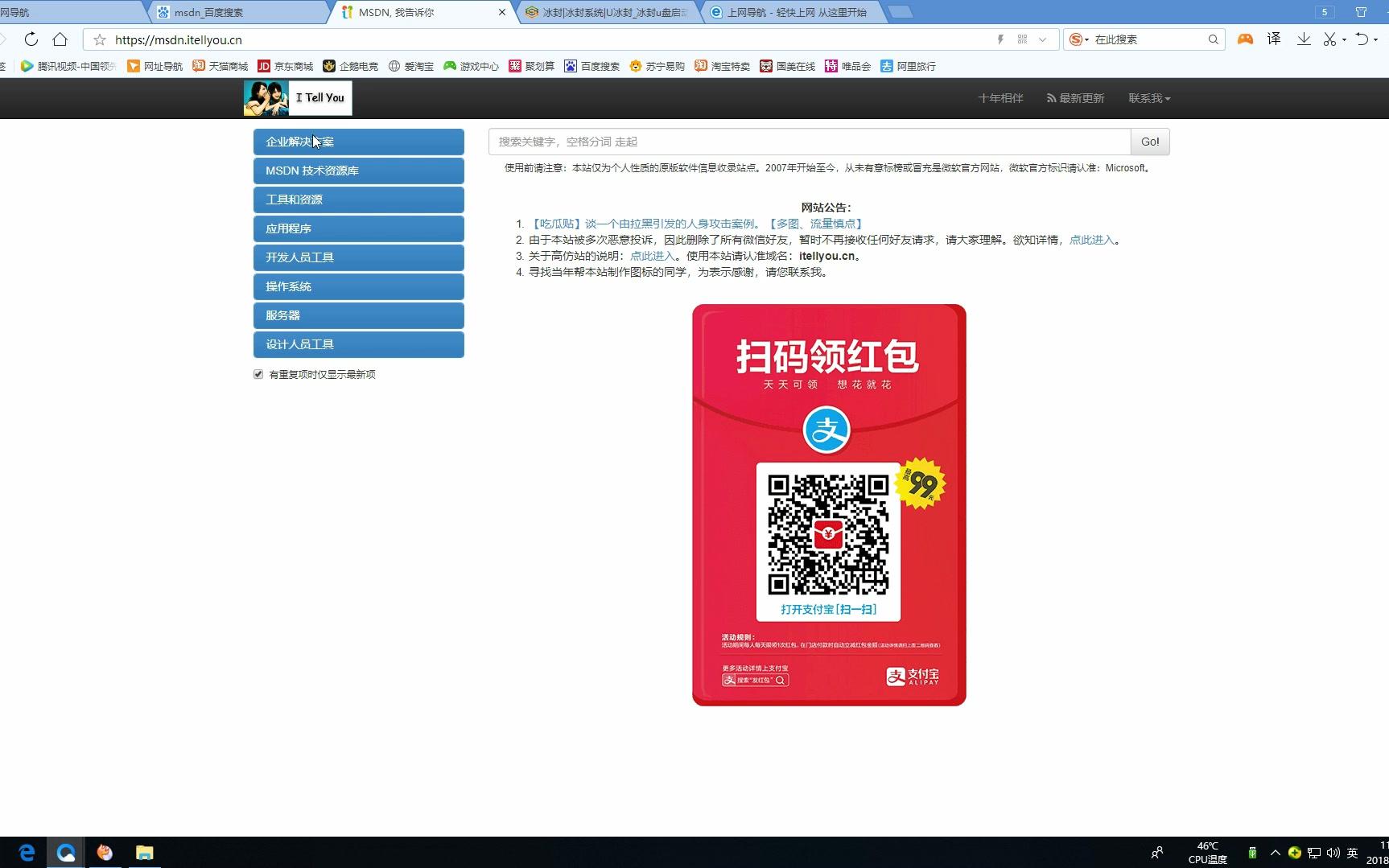The width and height of the screenshot is (1389, 868).
Task: Open the 天猫商城 bookmark
Action: coord(220,66)
